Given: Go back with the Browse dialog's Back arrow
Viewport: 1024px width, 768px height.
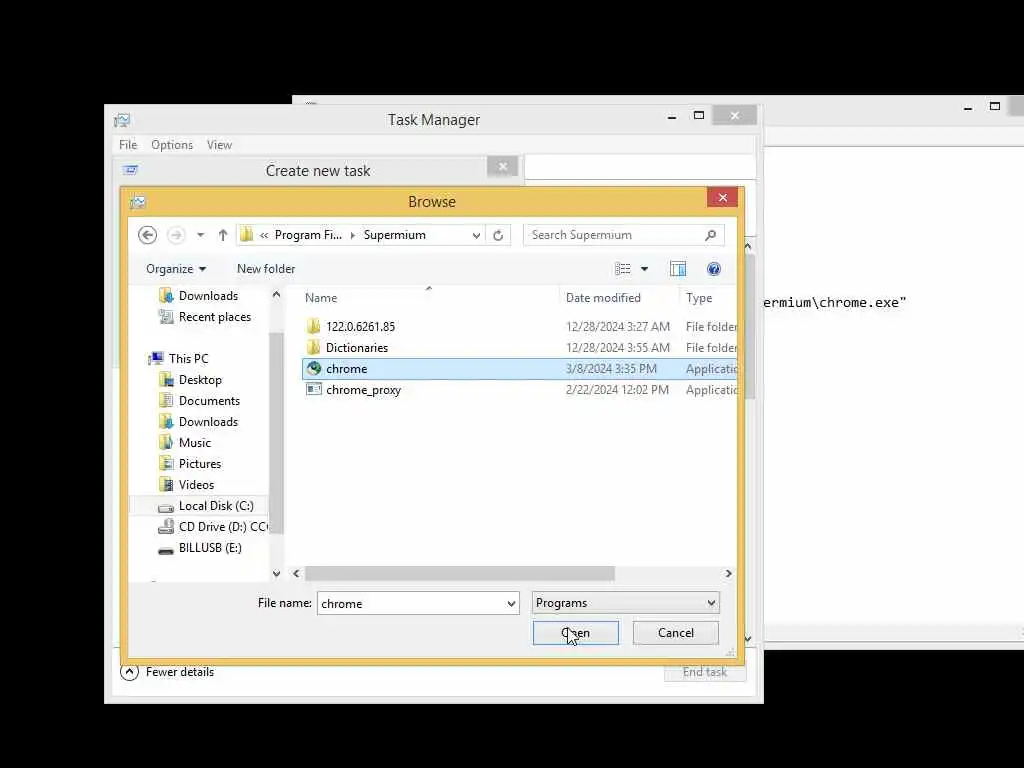Looking at the screenshot, I should [148, 235].
